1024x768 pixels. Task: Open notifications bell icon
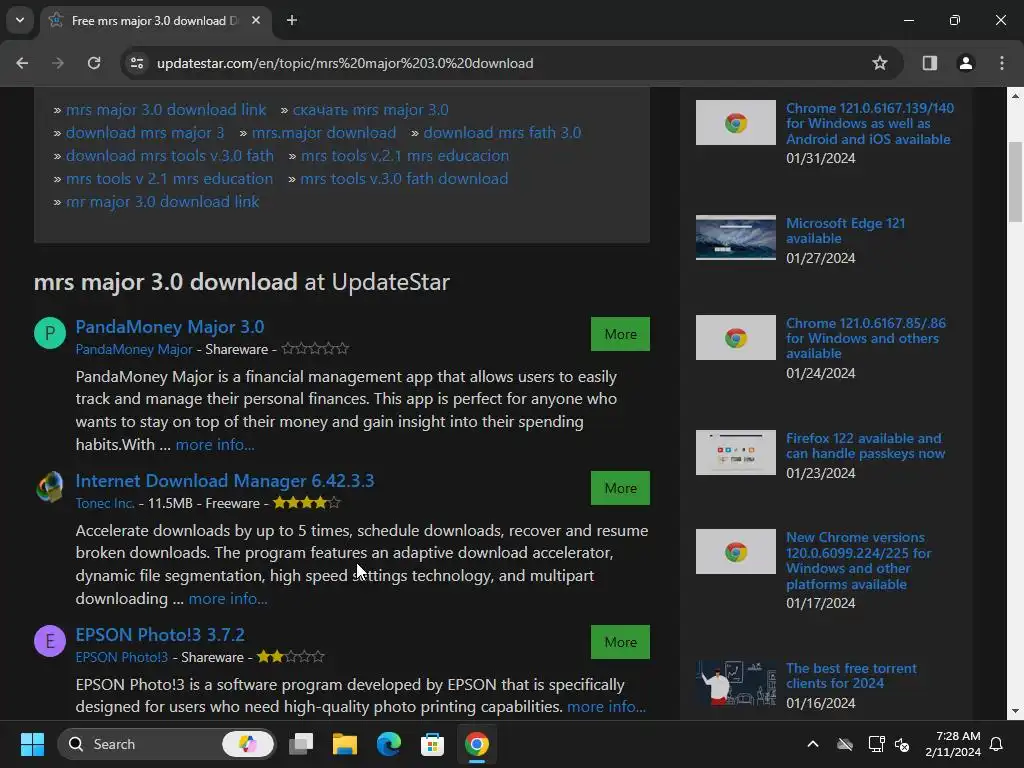click(x=997, y=744)
